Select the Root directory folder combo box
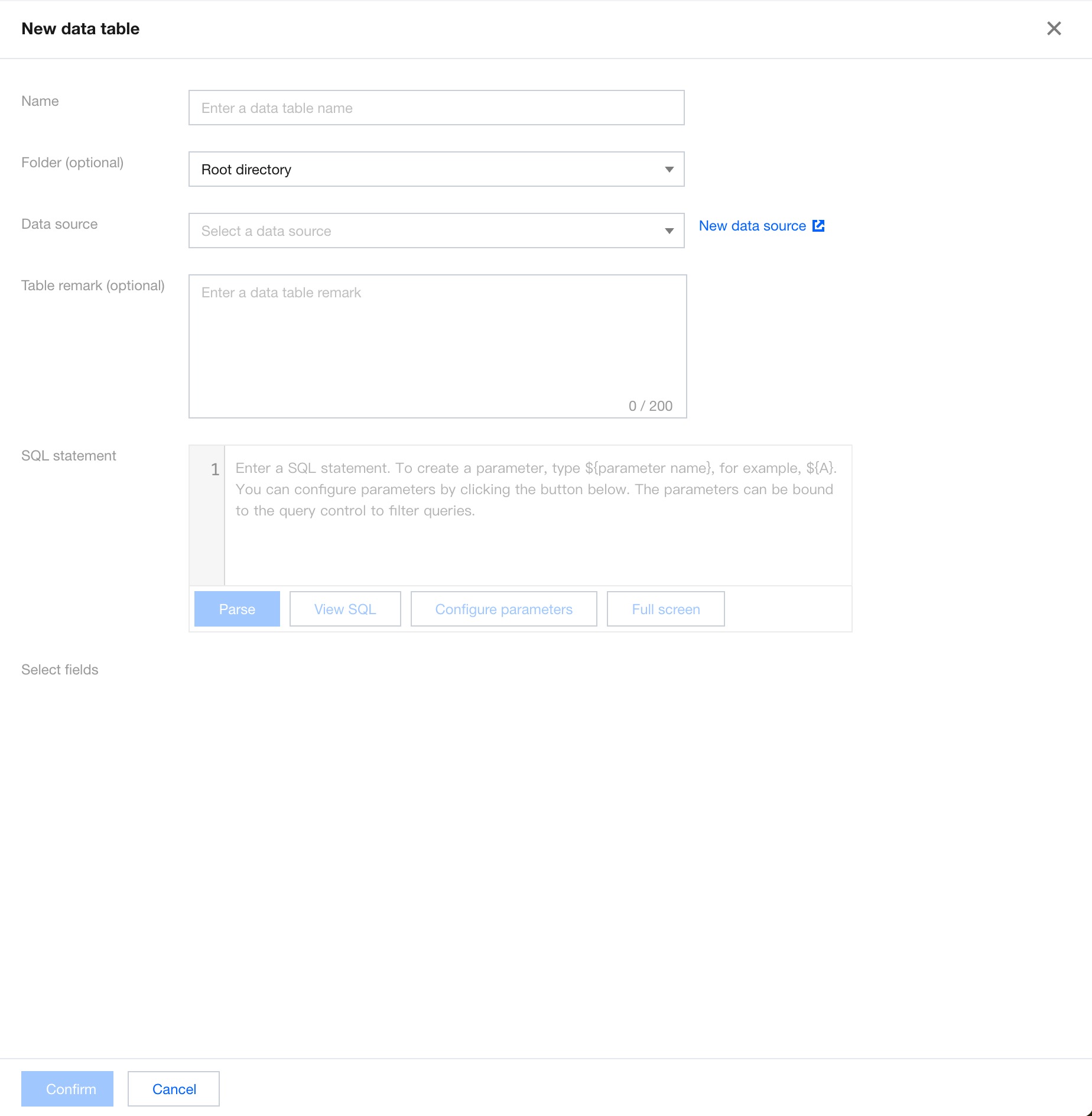 [x=425, y=170]
